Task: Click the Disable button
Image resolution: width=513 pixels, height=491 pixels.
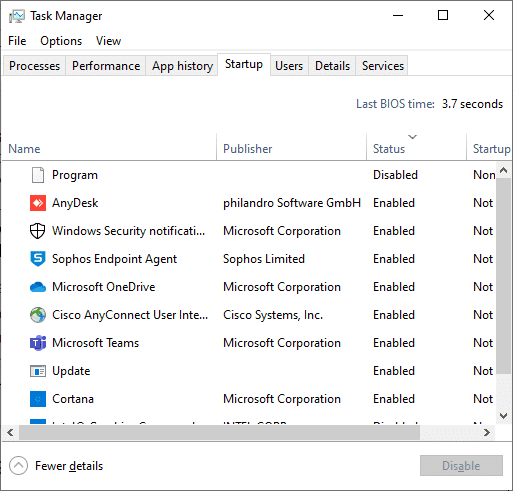Action: [461, 465]
